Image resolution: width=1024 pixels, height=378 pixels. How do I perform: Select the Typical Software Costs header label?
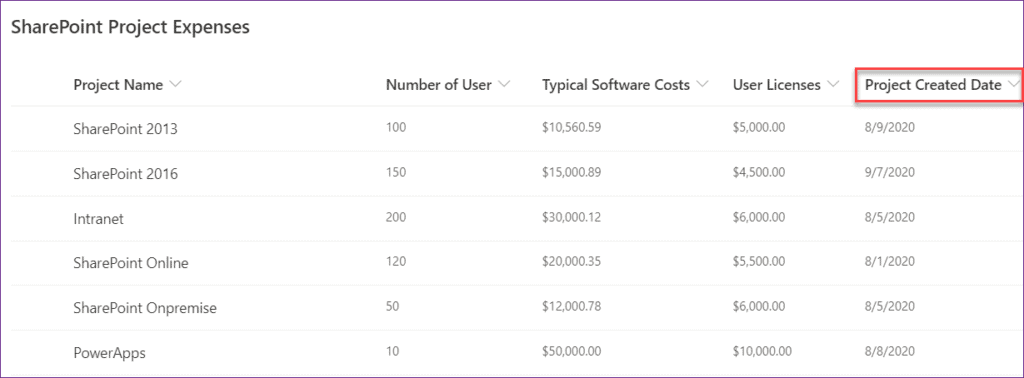[x=616, y=85]
